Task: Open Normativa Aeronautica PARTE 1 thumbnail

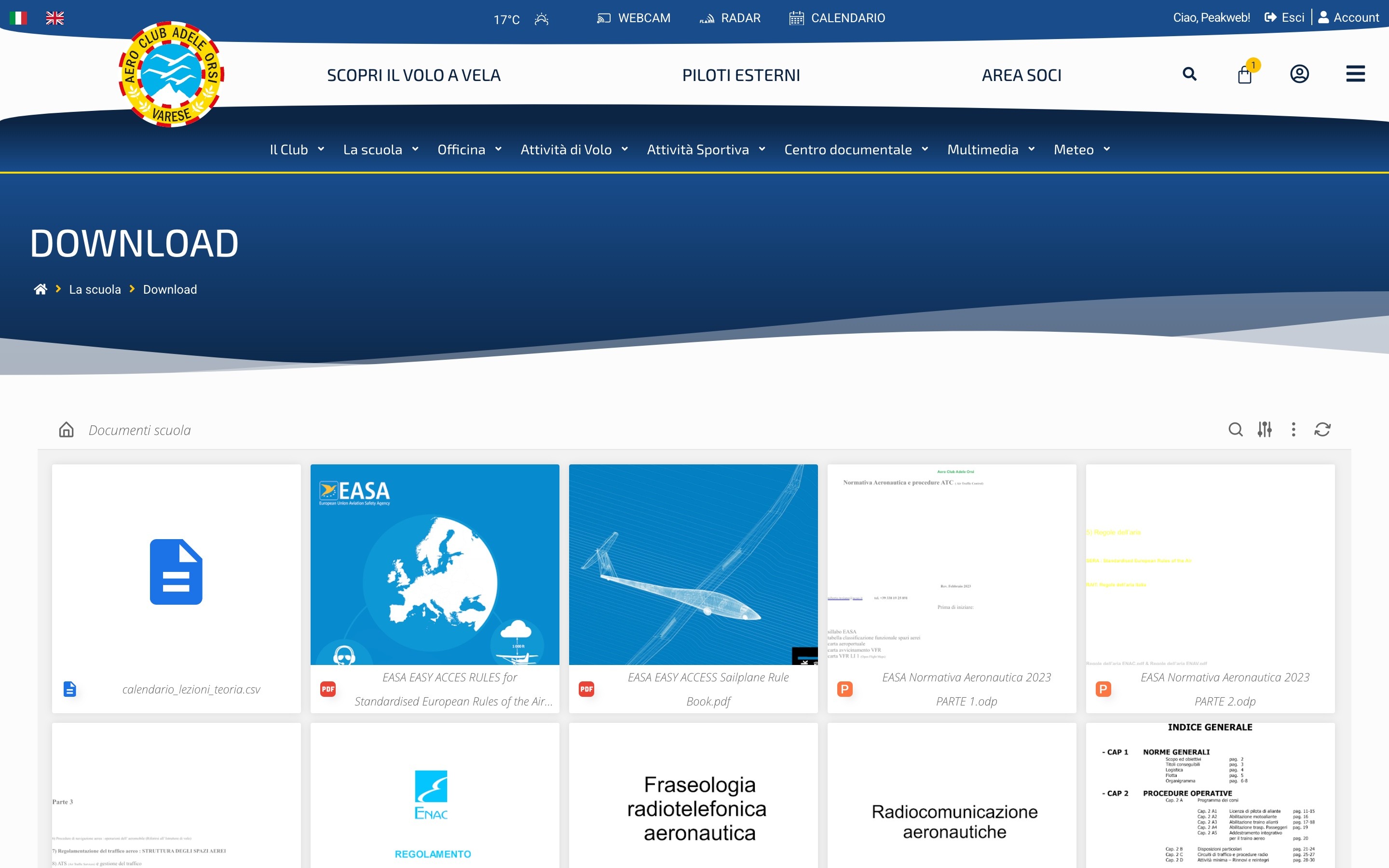Action: click(952, 564)
